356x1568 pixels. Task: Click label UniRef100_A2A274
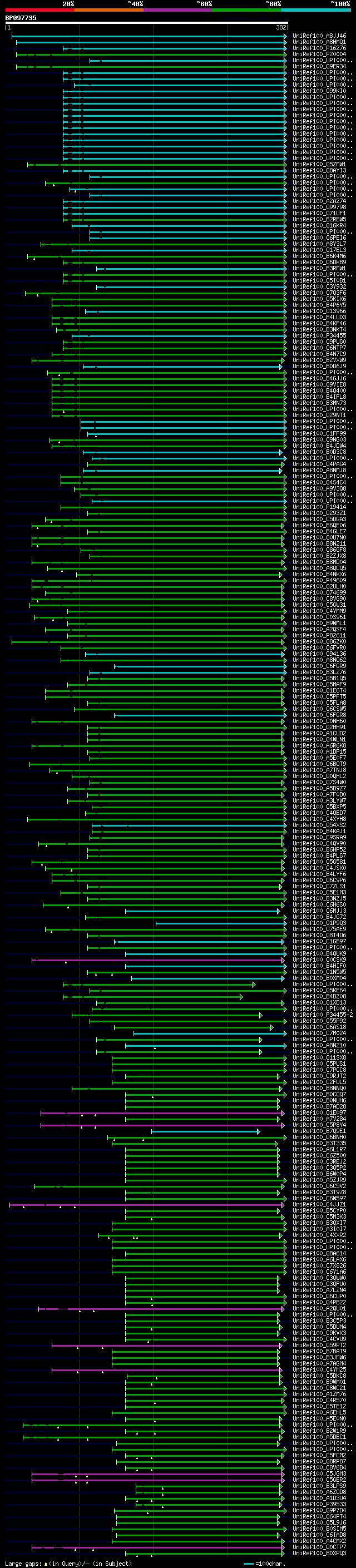(x=319, y=201)
